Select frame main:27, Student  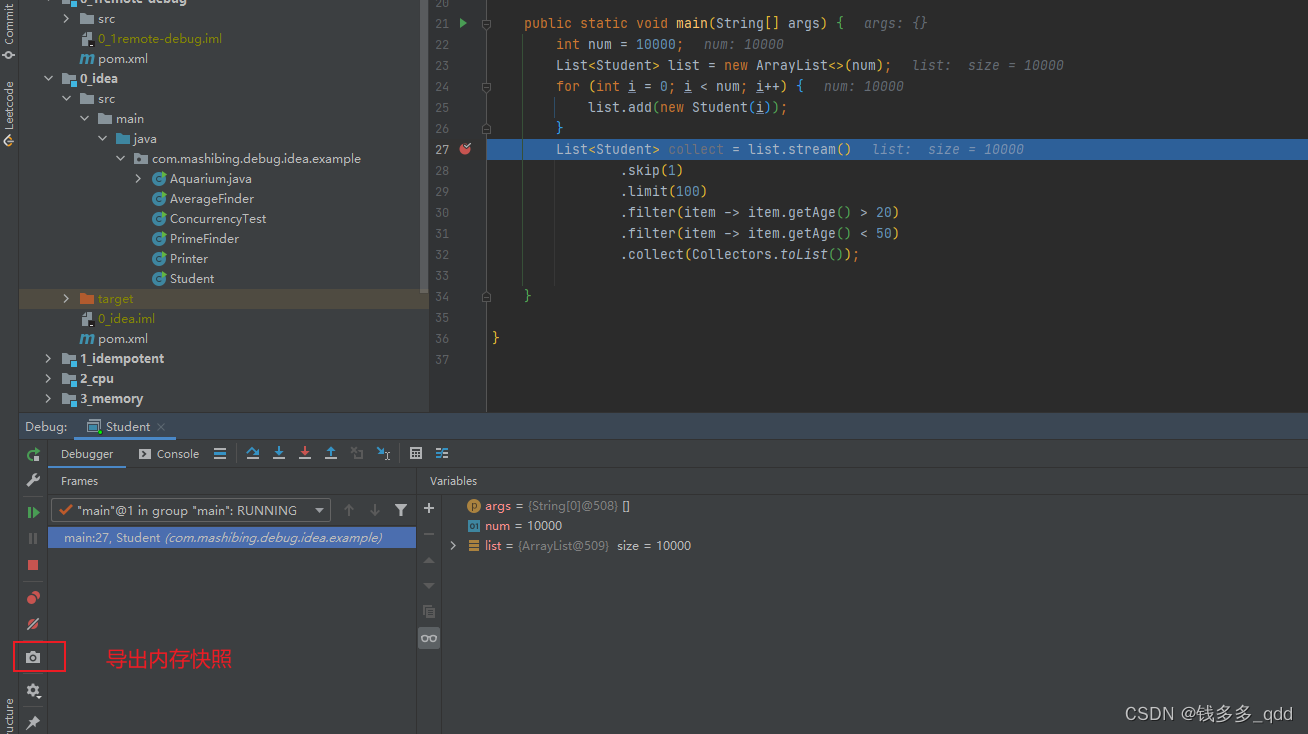[232, 538]
